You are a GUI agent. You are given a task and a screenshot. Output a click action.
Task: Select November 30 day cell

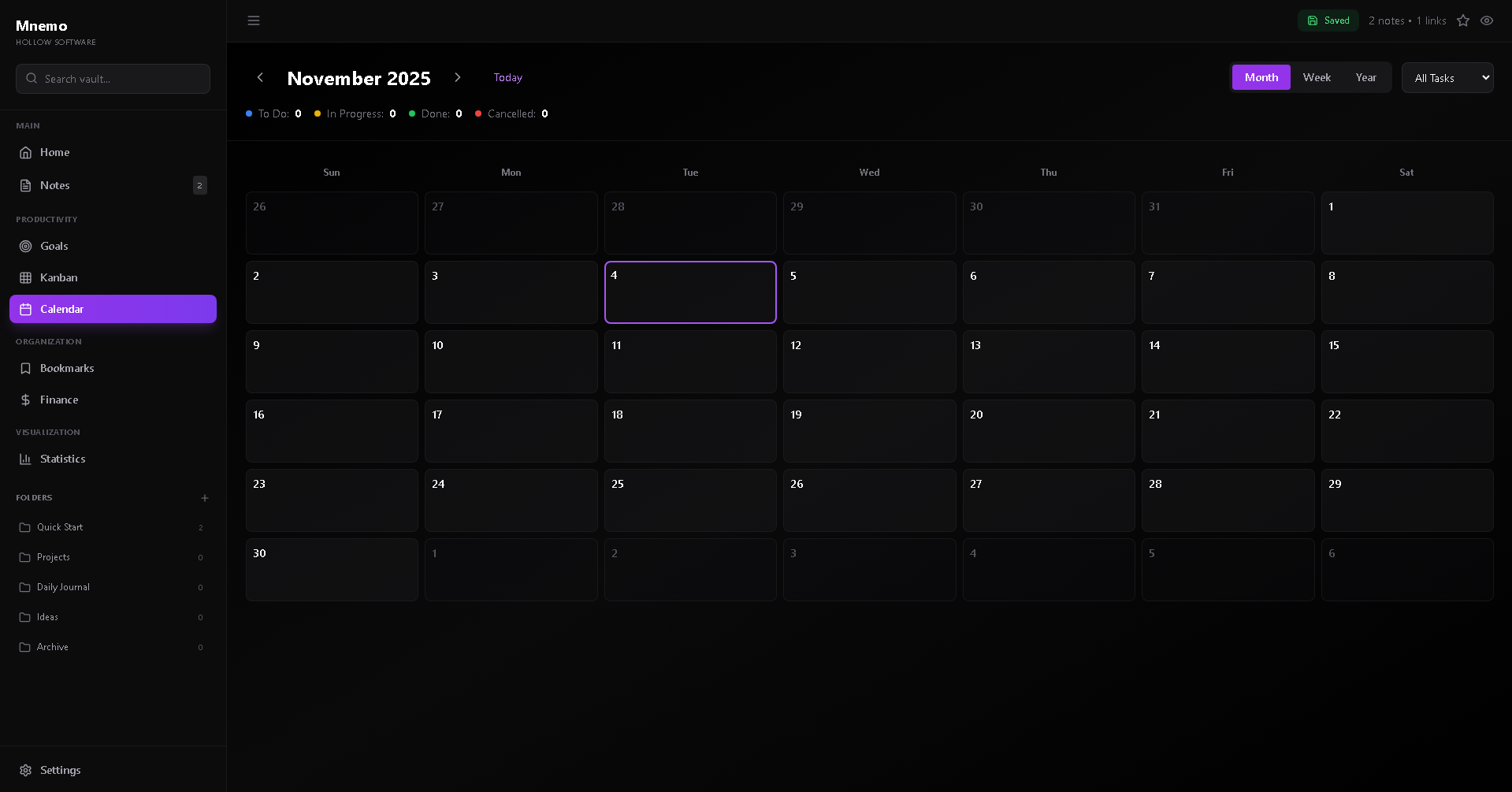coord(332,570)
